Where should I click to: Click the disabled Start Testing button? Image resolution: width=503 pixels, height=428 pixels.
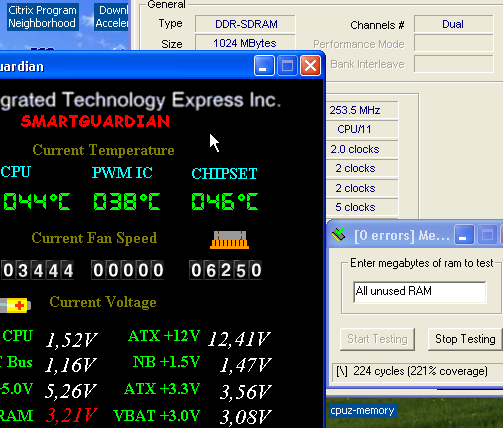(x=377, y=339)
